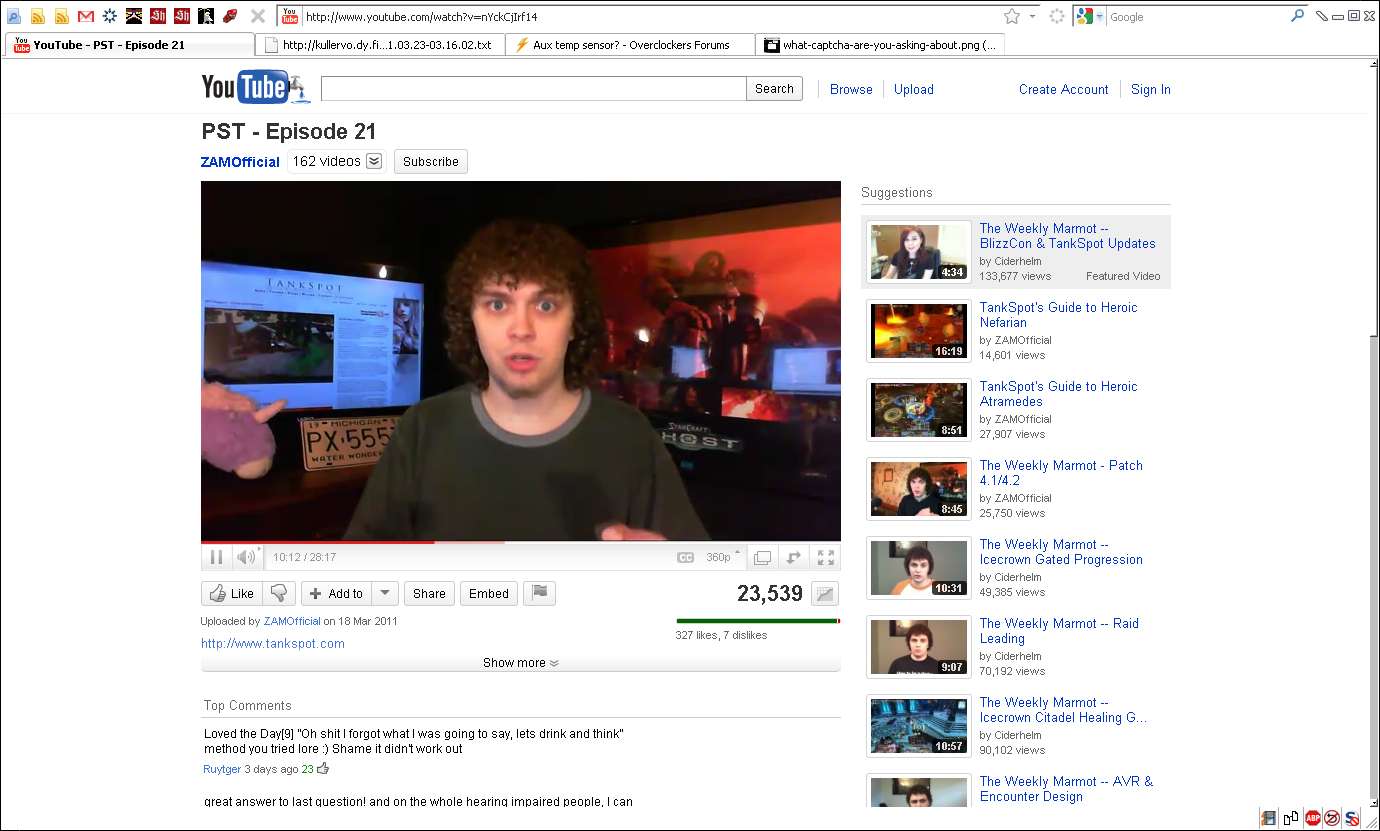Open Raid Leading video title link
Screen dimensions: 1380x831
1059,631
